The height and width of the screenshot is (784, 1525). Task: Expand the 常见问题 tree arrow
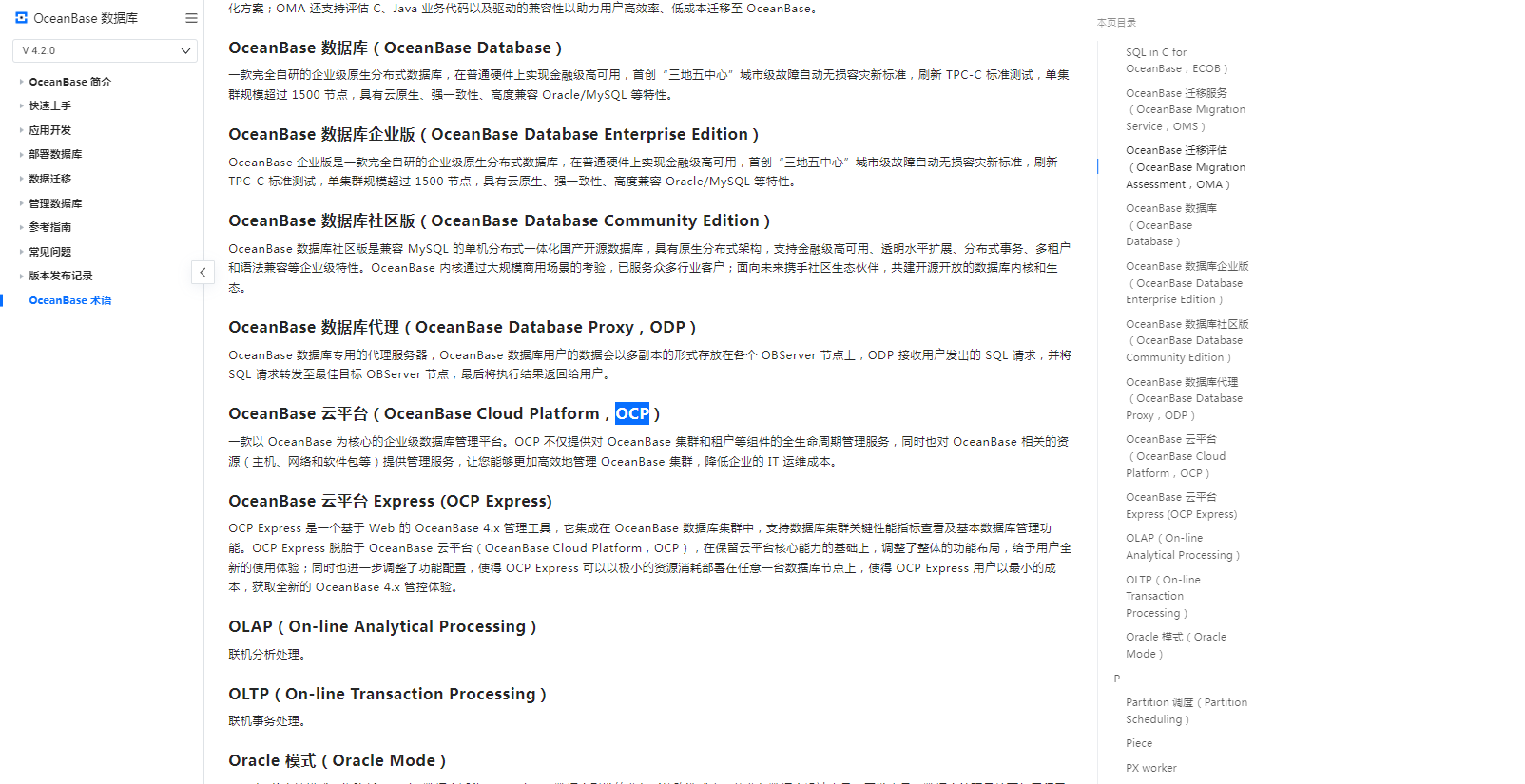pyautogui.click(x=21, y=252)
